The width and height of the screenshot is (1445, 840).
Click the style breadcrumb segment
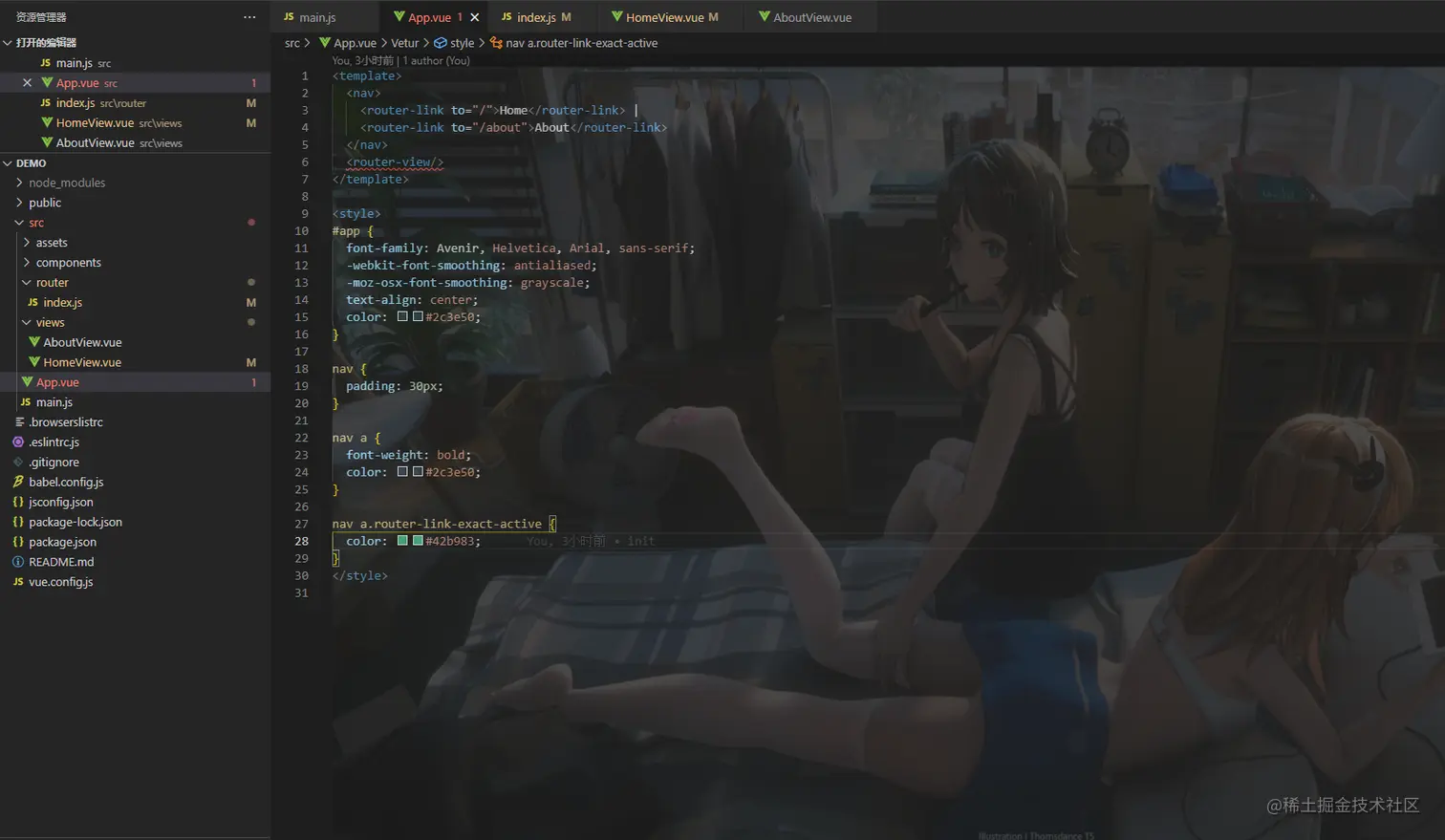[454, 43]
